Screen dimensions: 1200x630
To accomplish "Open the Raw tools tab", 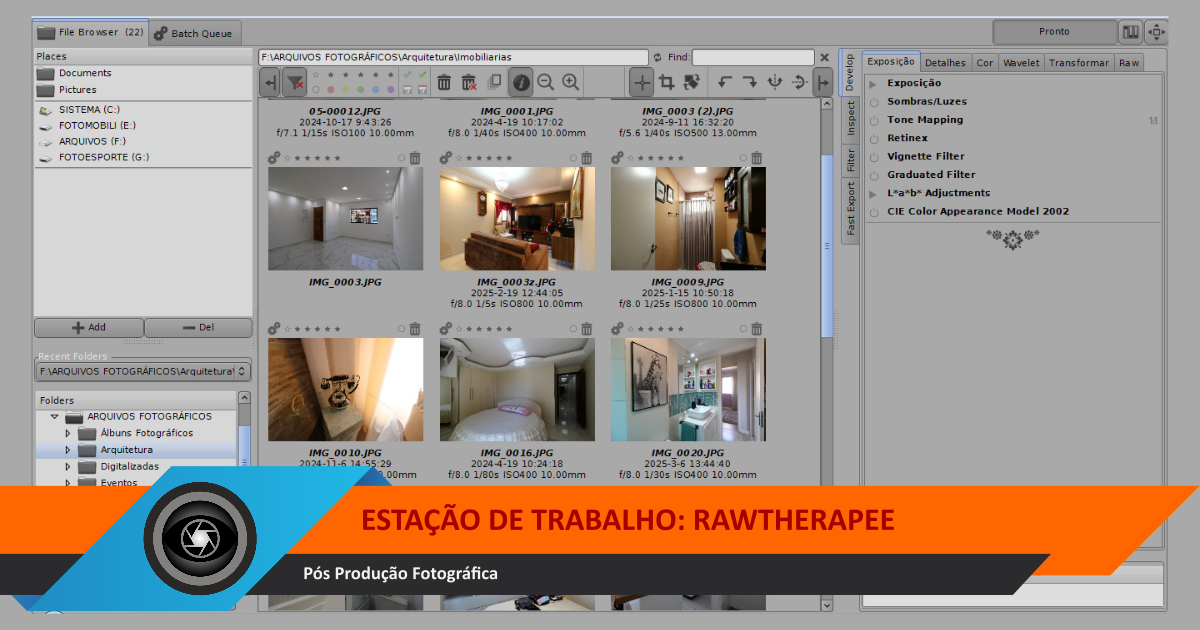I will [x=1129, y=63].
